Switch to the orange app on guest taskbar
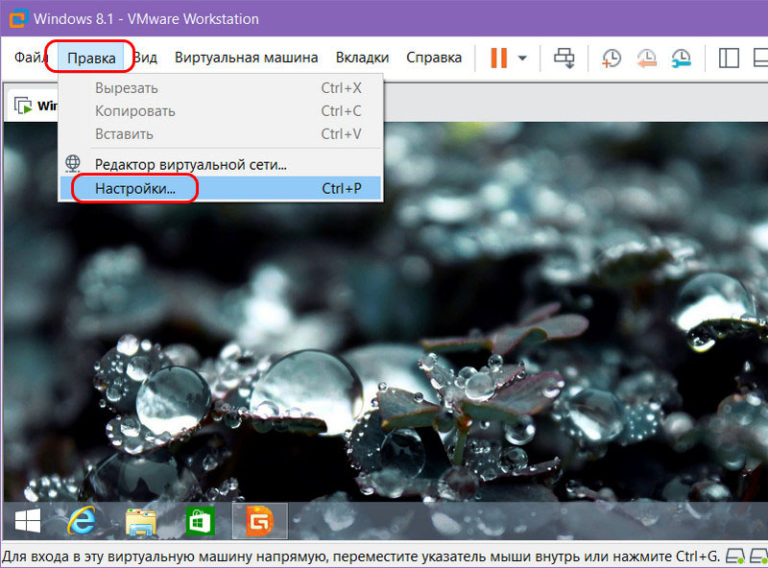 click(x=259, y=521)
